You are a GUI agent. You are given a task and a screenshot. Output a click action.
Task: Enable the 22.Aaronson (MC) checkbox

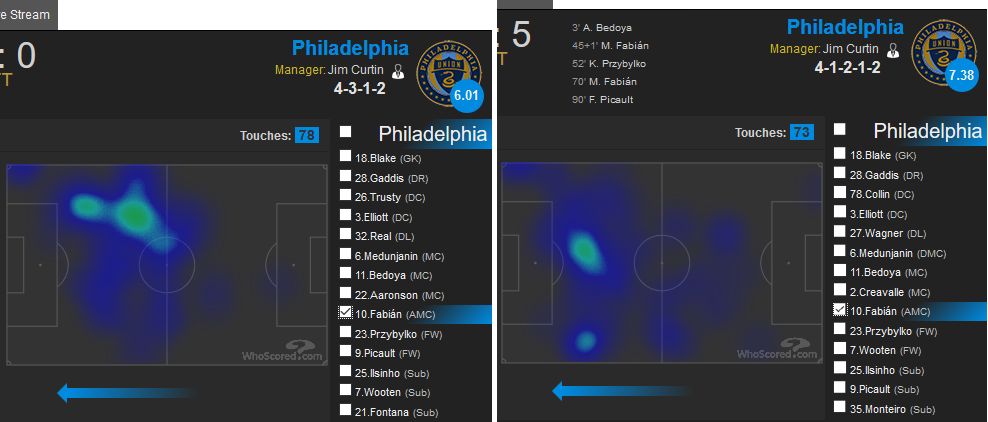pos(345,292)
